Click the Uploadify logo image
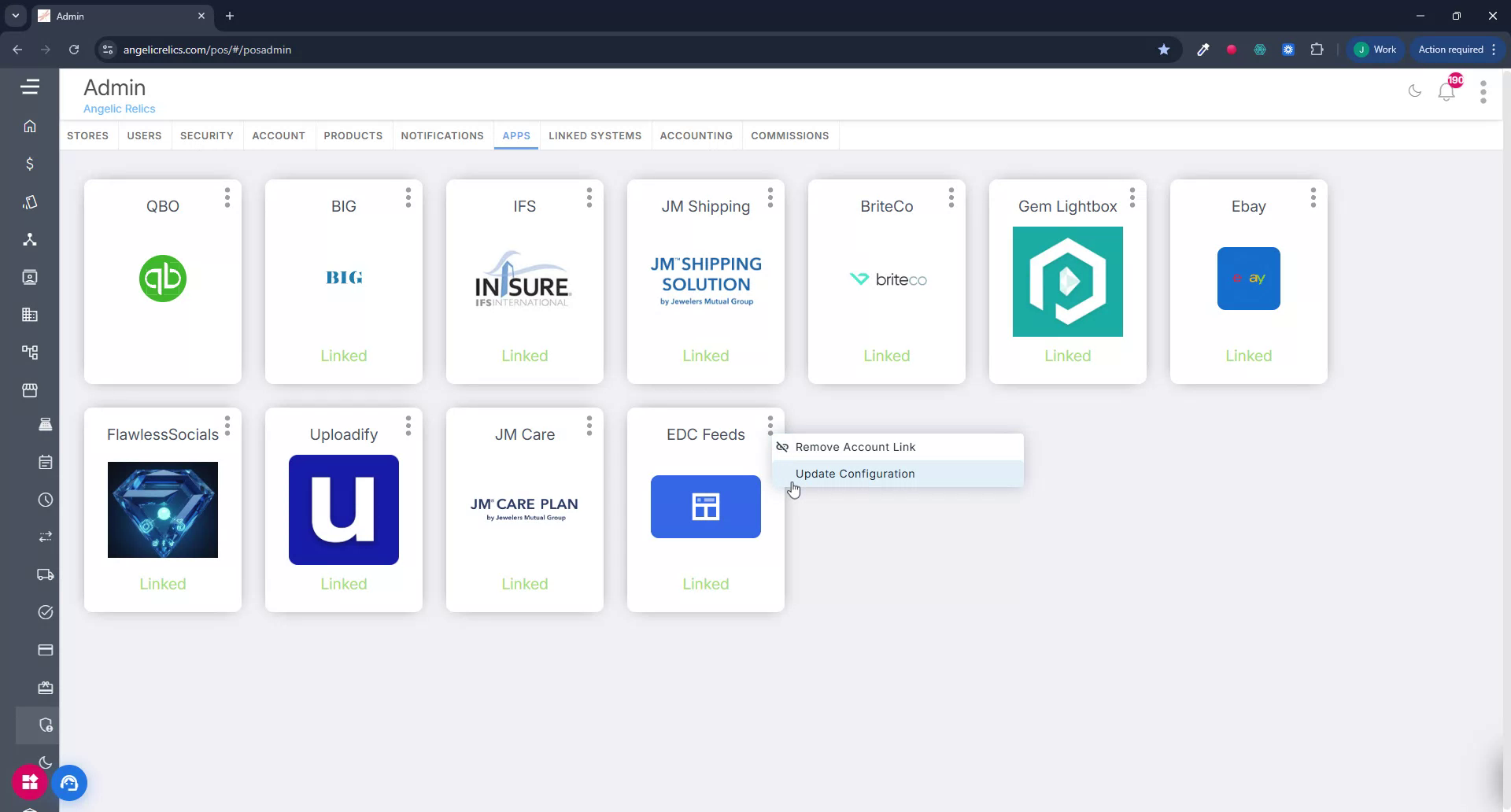 coord(344,510)
